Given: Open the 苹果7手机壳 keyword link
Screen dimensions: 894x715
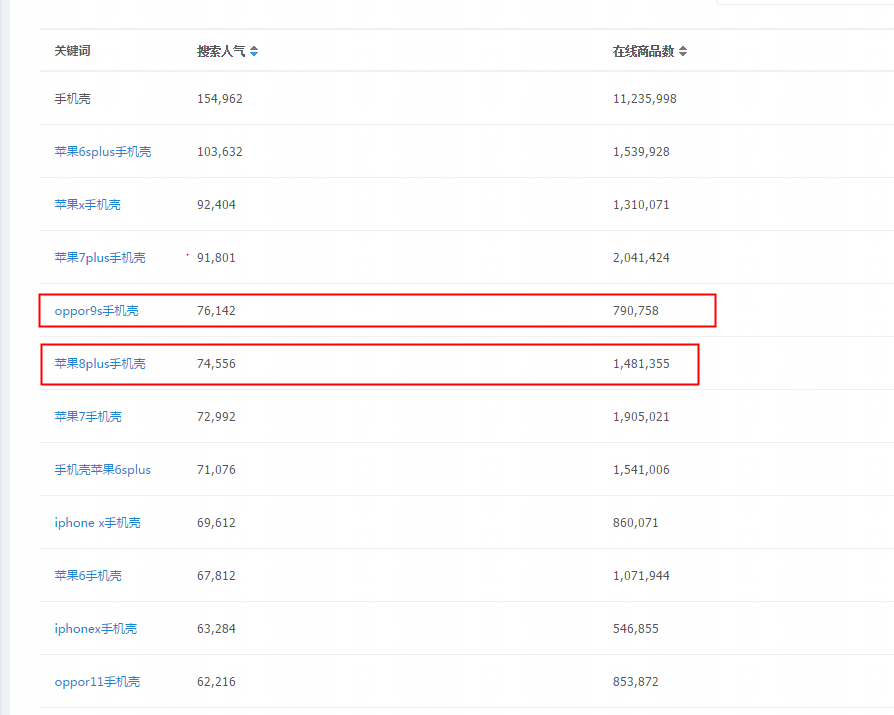Looking at the screenshot, I should (88, 417).
